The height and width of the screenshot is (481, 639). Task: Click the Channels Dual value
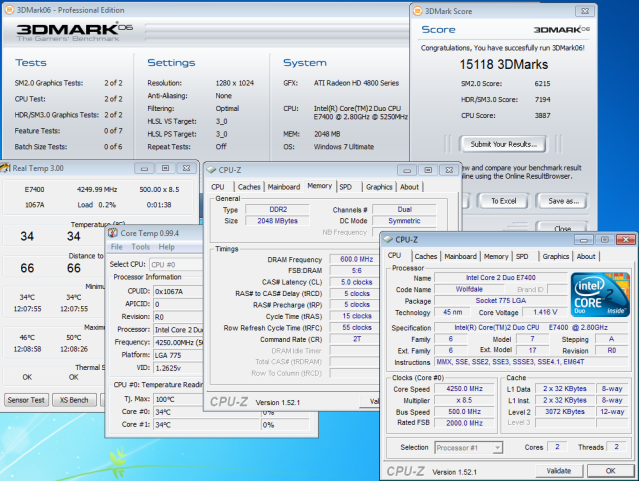point(404,210)
